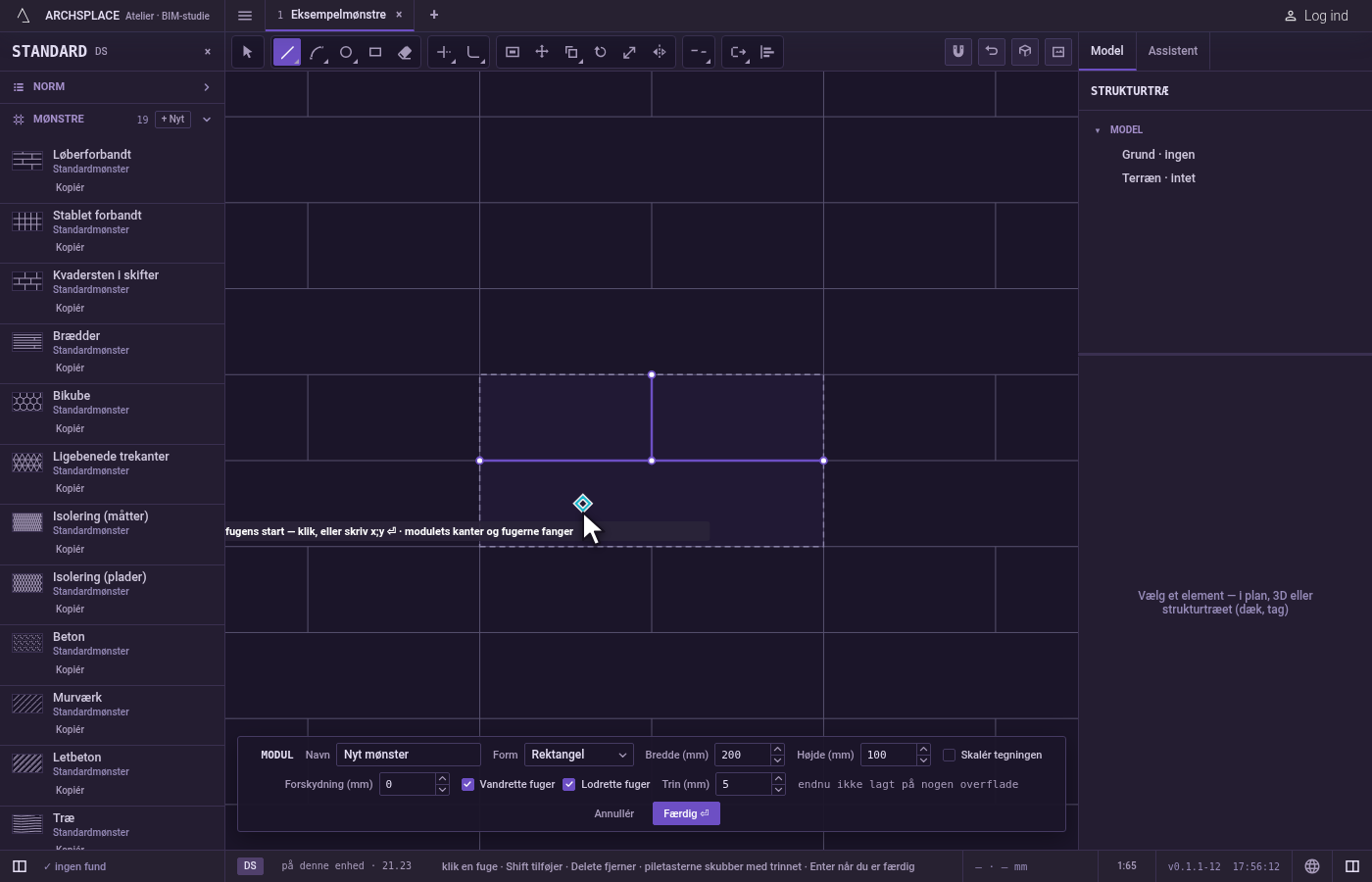Image resolution: width=1372 pixels, height=882 pixels.
Task: Enable the Skalér tegningen checkbox
Action: tap(949, 755)
